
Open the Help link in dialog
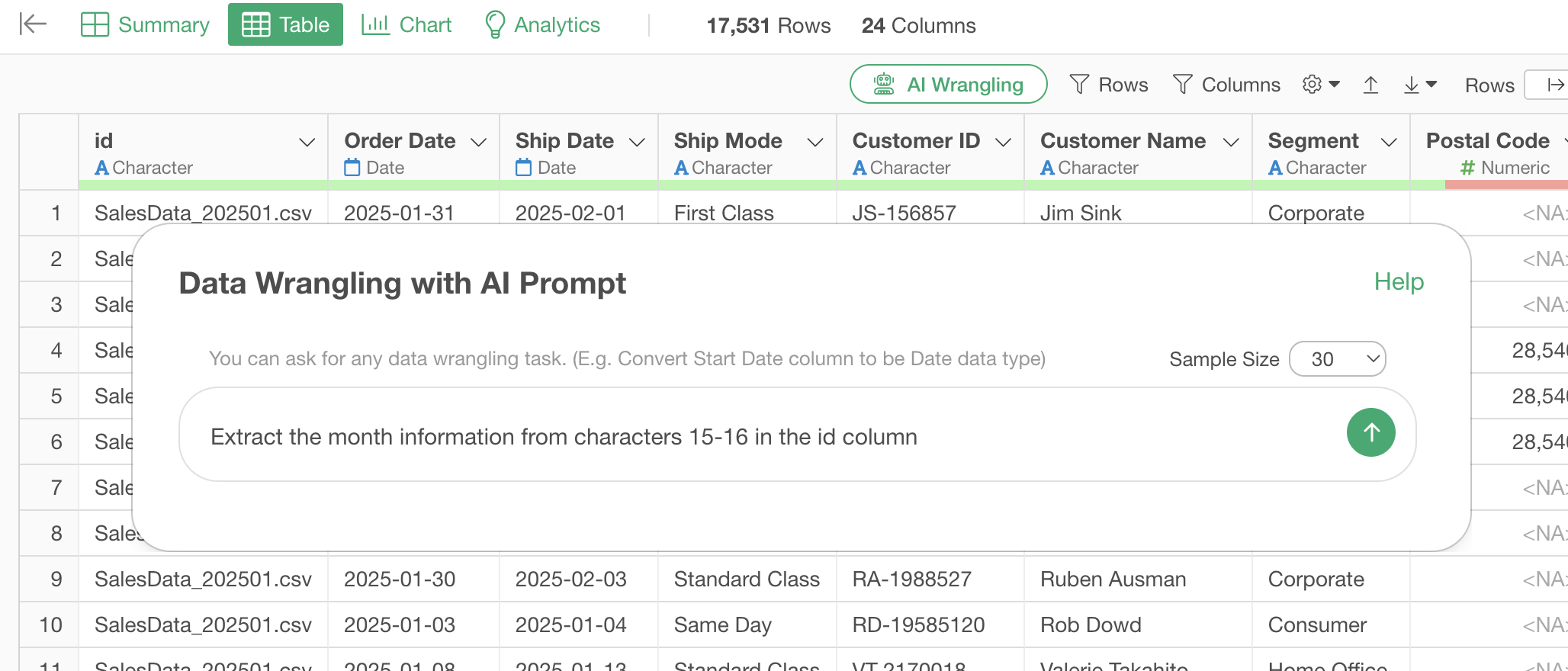coord(1399,282)
